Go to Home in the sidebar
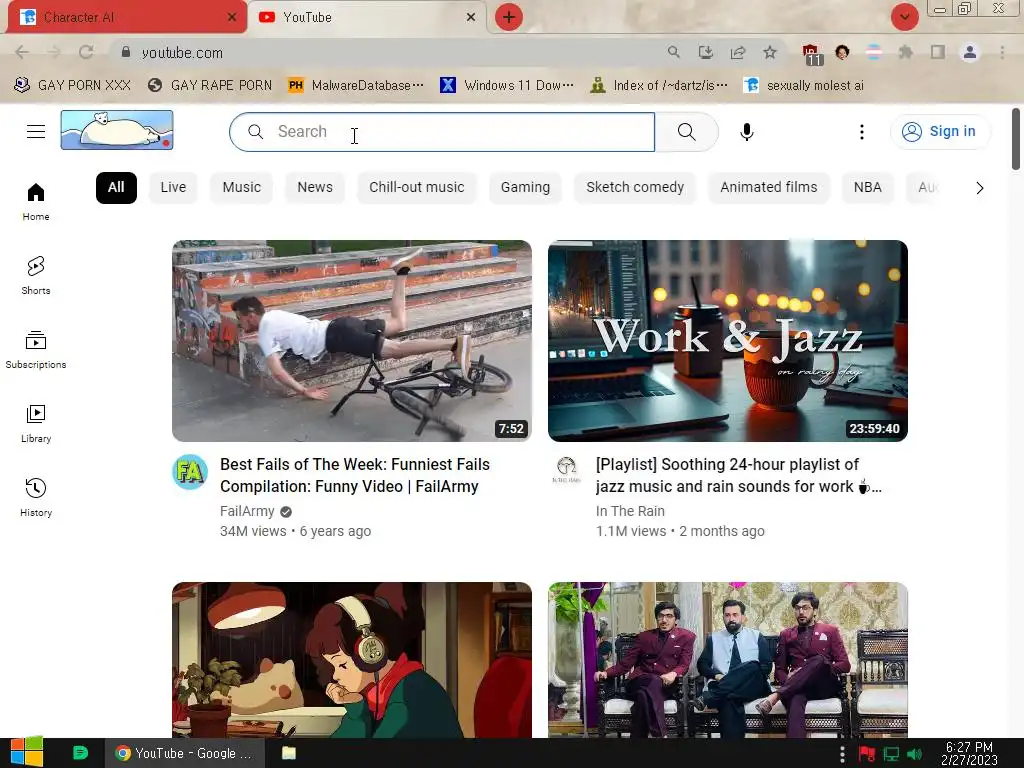Image resolution: width=1024 pixels, height=768 pixels. [36, 202]
